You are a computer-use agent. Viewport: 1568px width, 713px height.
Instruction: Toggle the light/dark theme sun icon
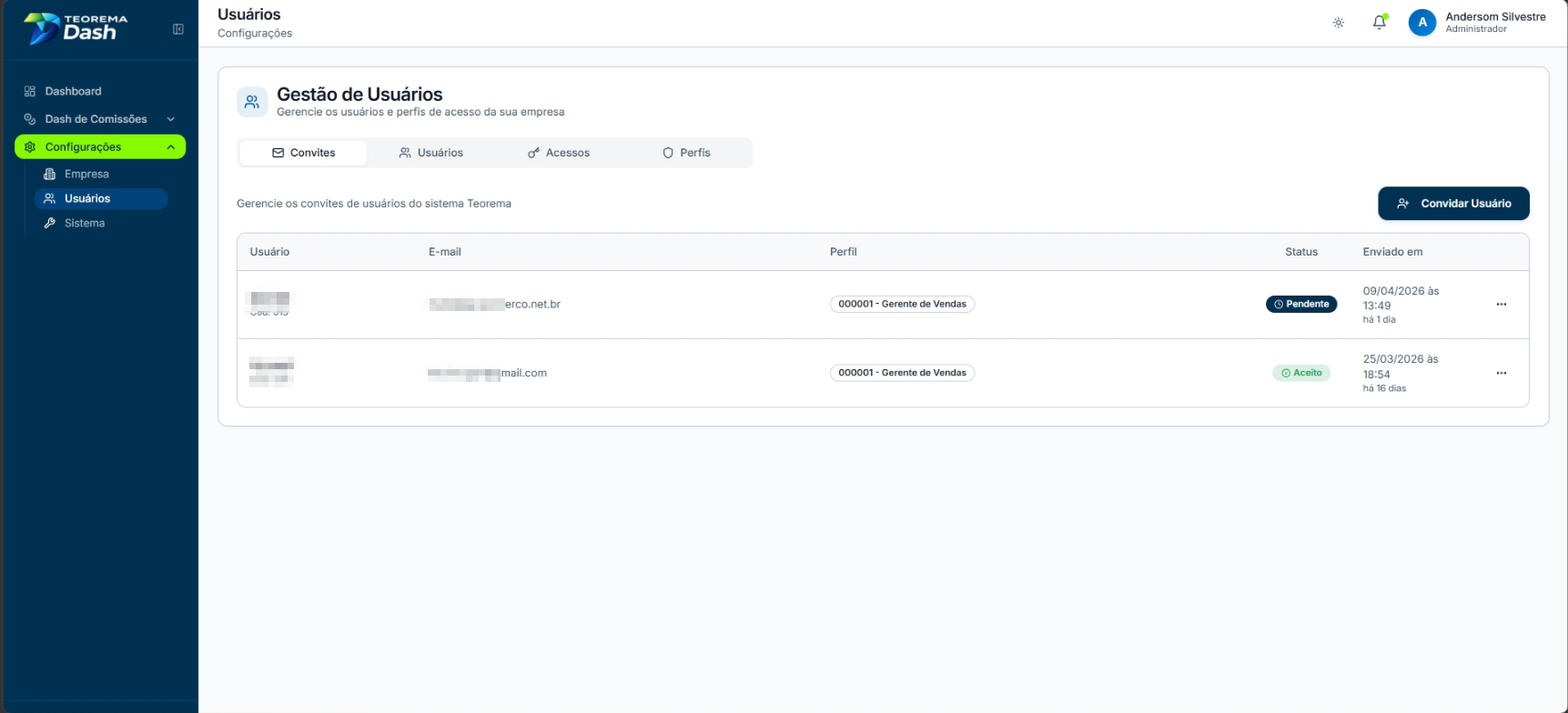pos(1339,23)
